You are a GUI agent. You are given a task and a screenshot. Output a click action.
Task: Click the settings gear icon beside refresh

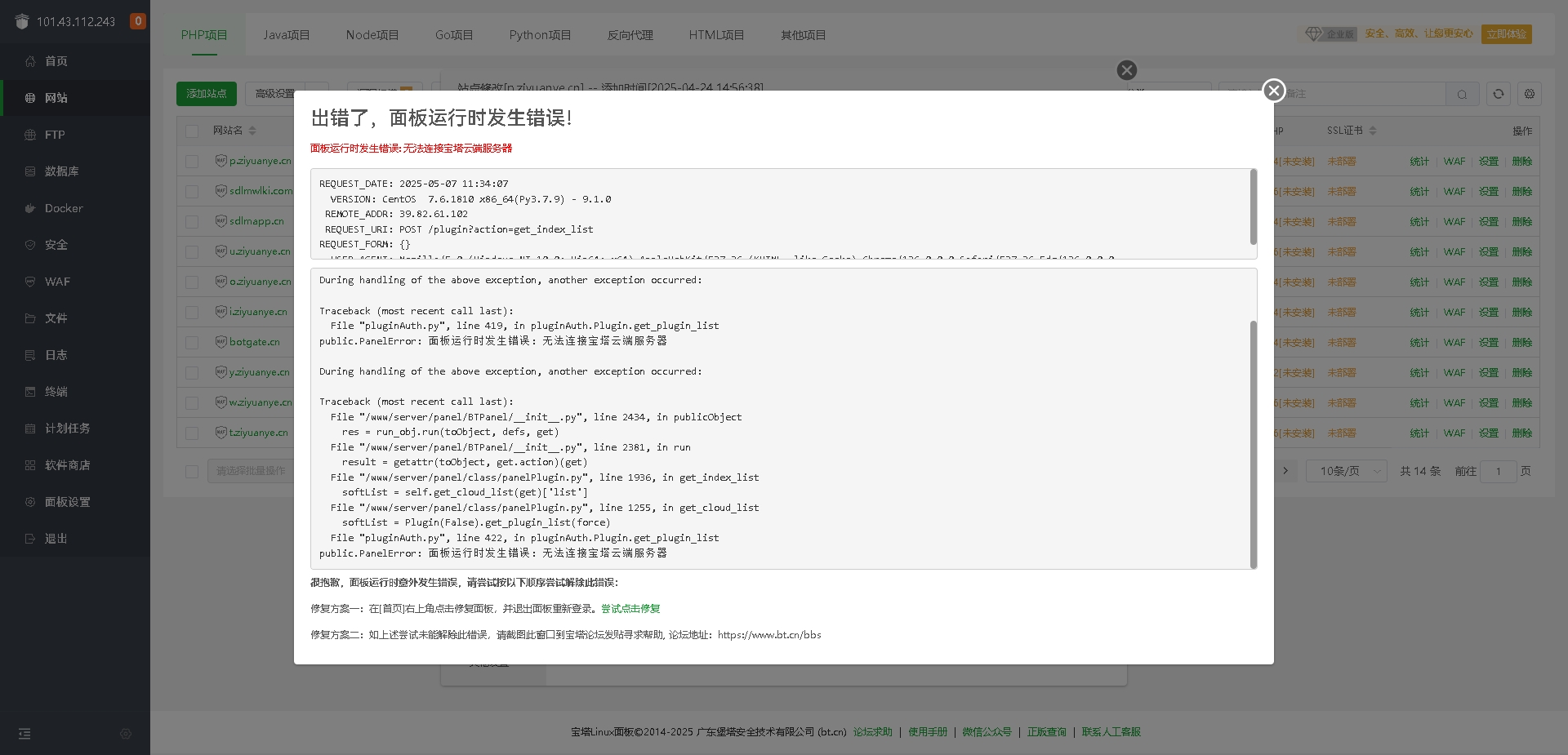coord(1530,94)
